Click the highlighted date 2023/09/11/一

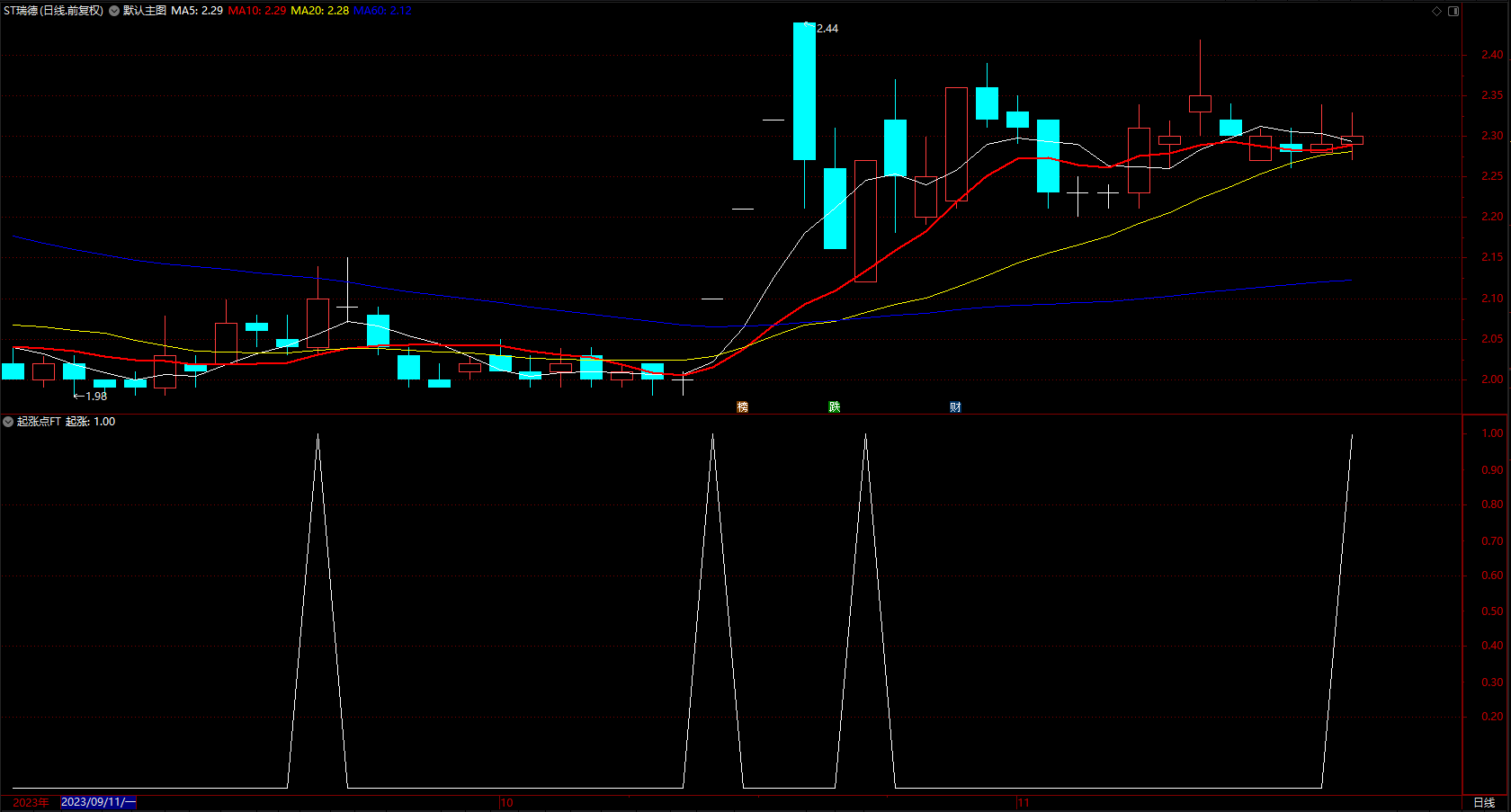98,802
